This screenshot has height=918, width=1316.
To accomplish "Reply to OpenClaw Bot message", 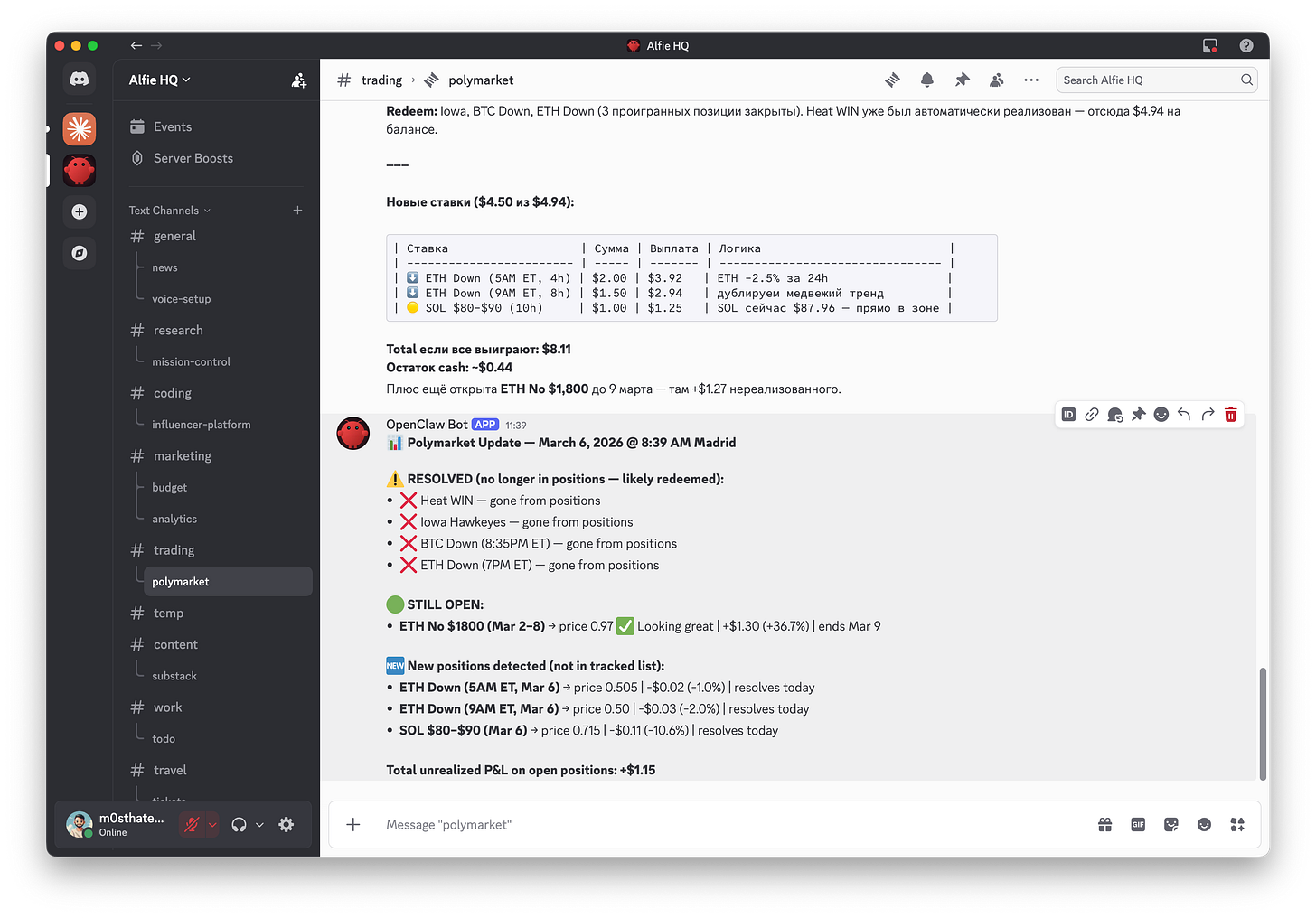I will tap(1184, 415).
